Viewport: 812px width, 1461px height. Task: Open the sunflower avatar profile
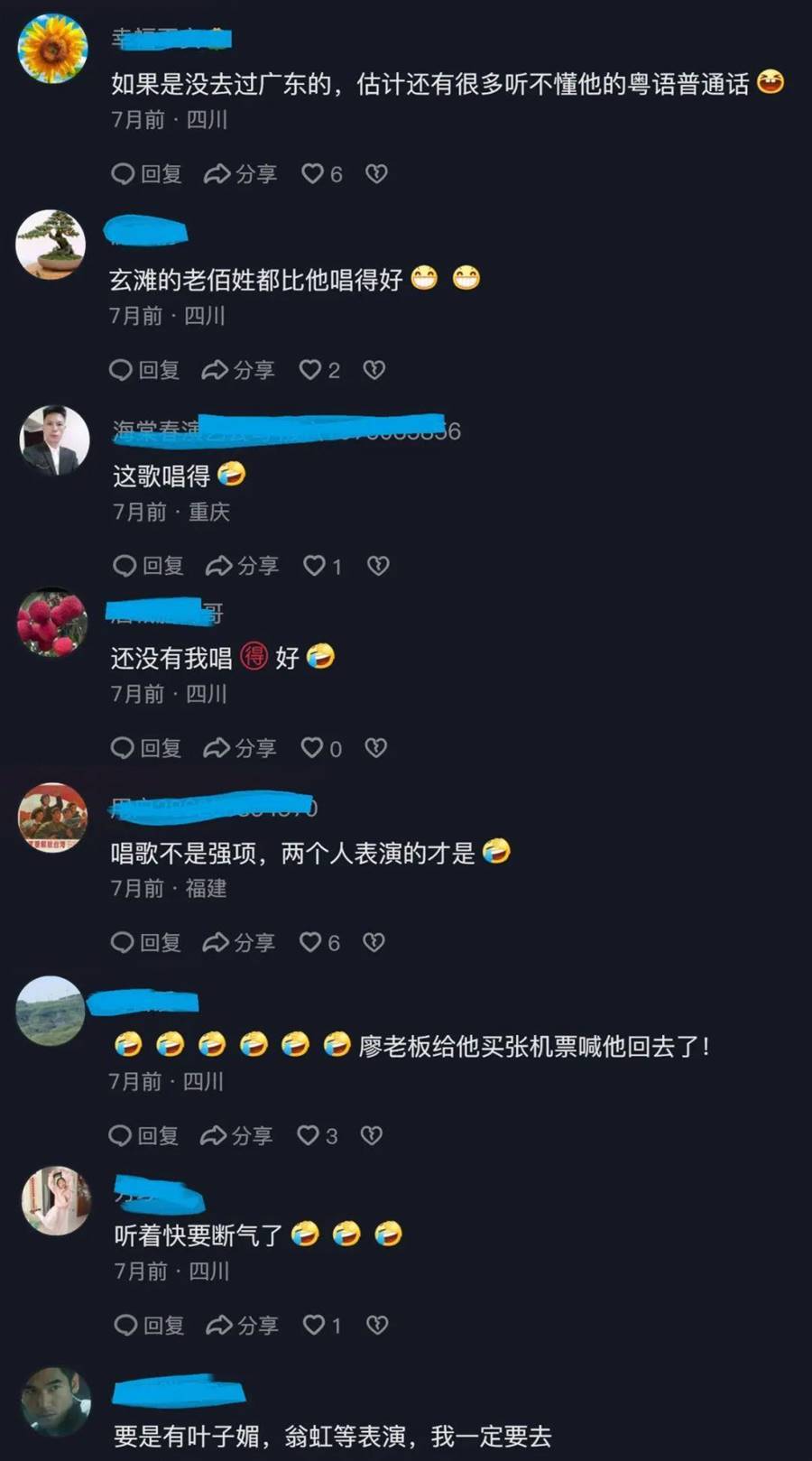(53, 49)
